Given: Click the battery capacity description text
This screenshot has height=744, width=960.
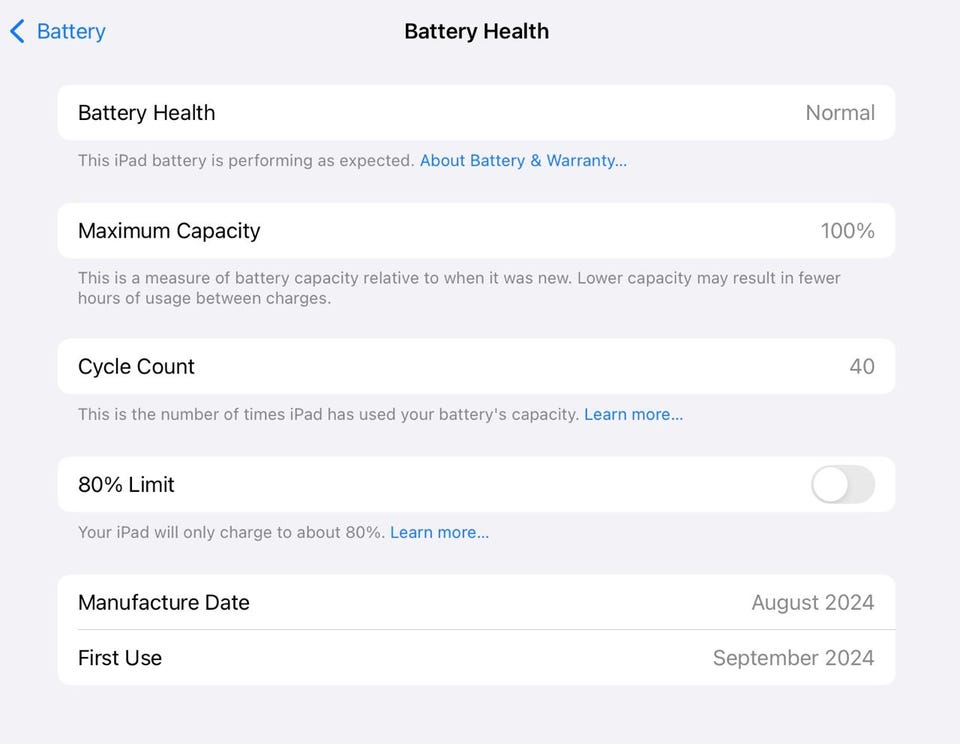Looking at the screenshot, I should pos(458,288).
